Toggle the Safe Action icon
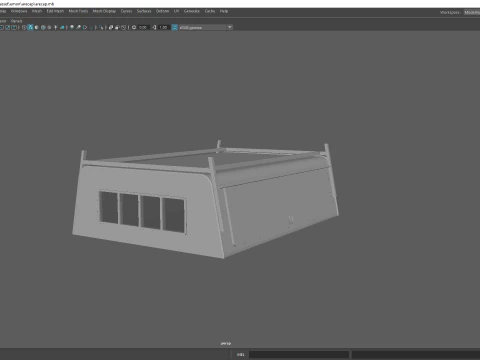480x360 pixels. pos(8,27)
